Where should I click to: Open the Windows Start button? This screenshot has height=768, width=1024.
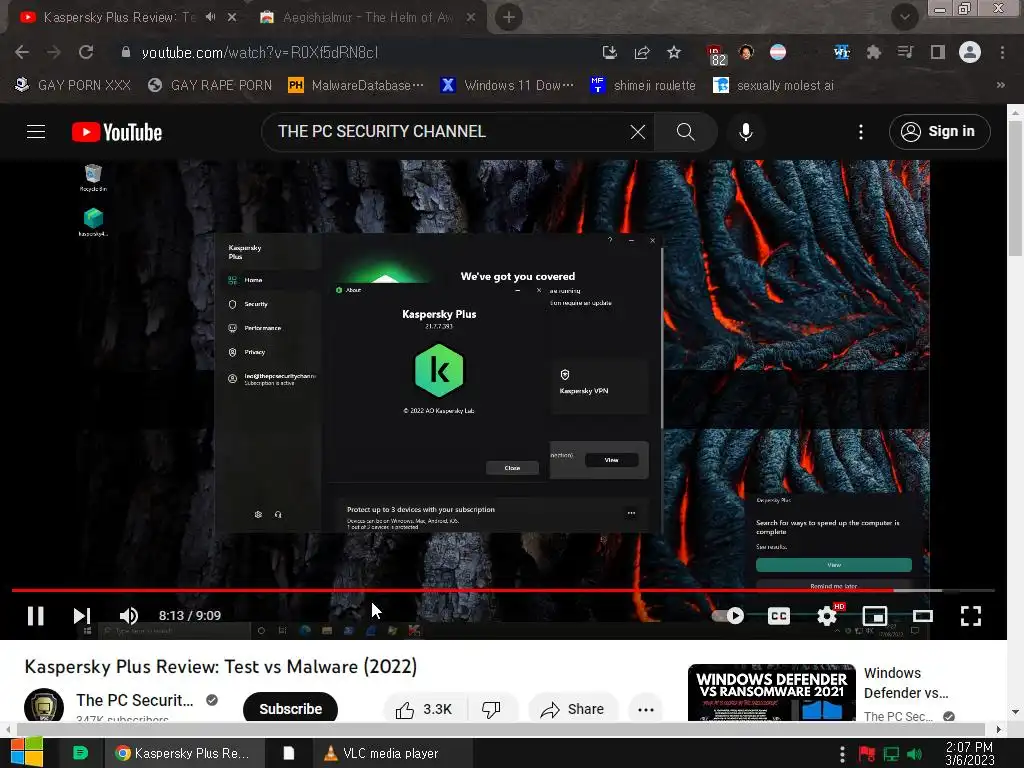27,752
